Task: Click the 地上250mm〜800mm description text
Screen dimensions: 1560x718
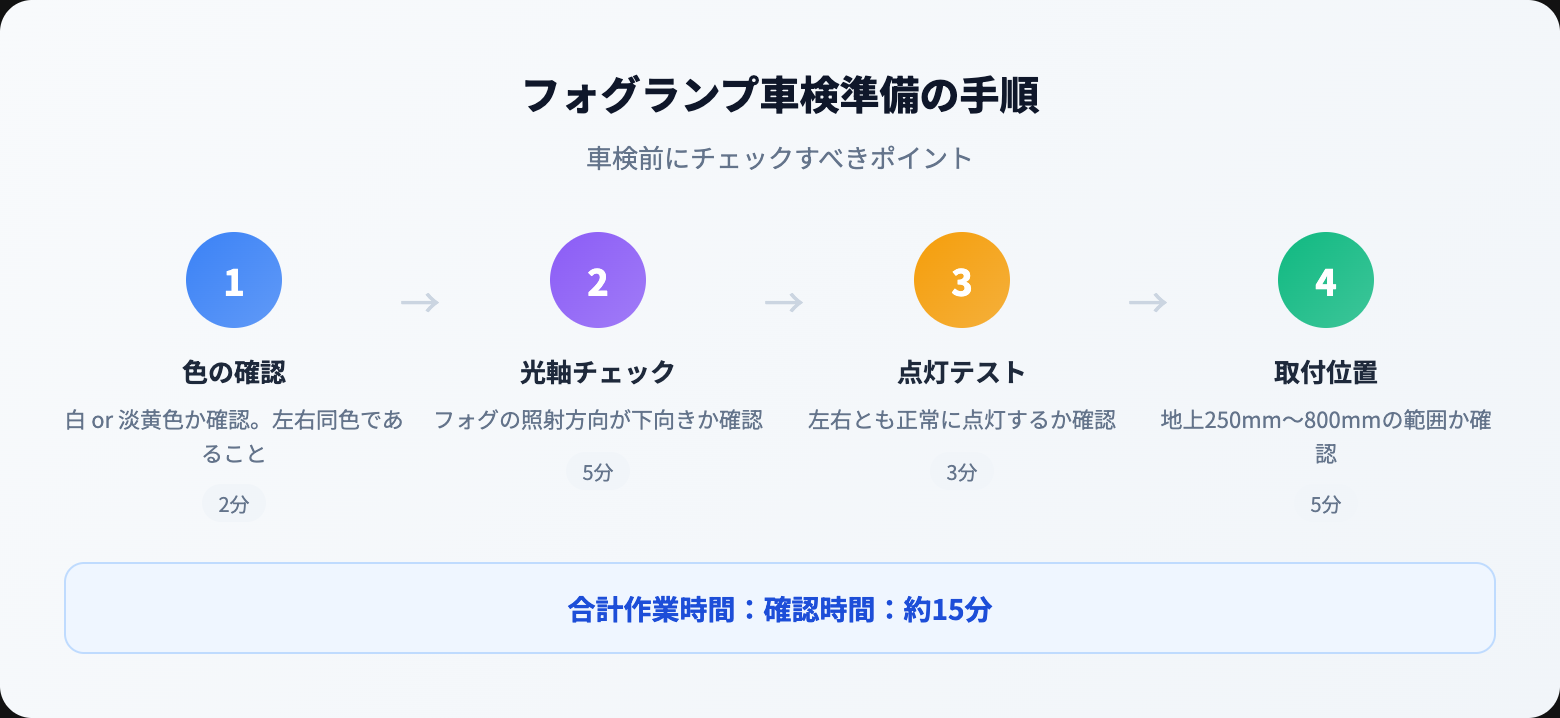Action: (x=1326, y=437)
